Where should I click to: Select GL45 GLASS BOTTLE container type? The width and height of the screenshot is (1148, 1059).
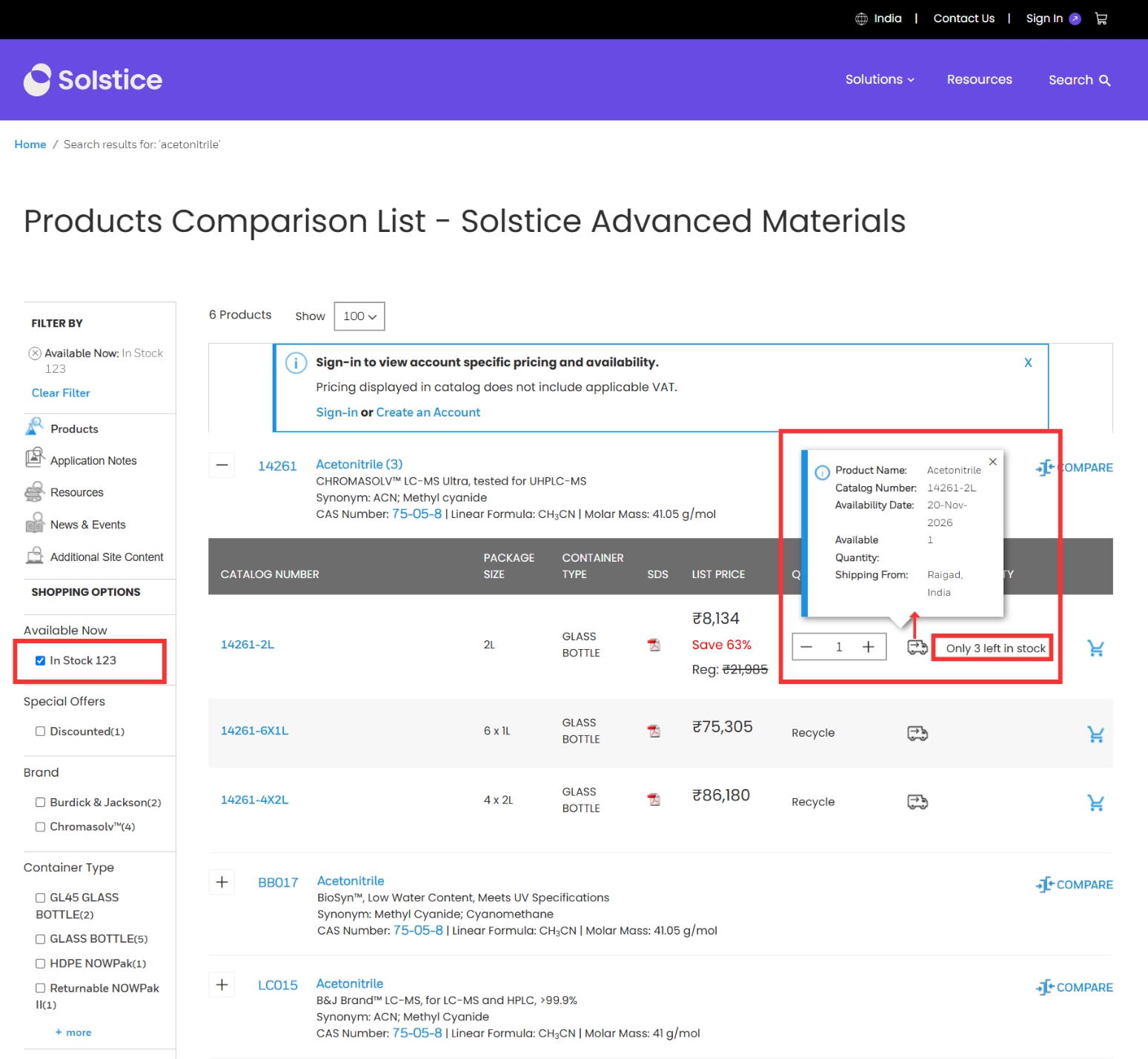tap(40, 897)
